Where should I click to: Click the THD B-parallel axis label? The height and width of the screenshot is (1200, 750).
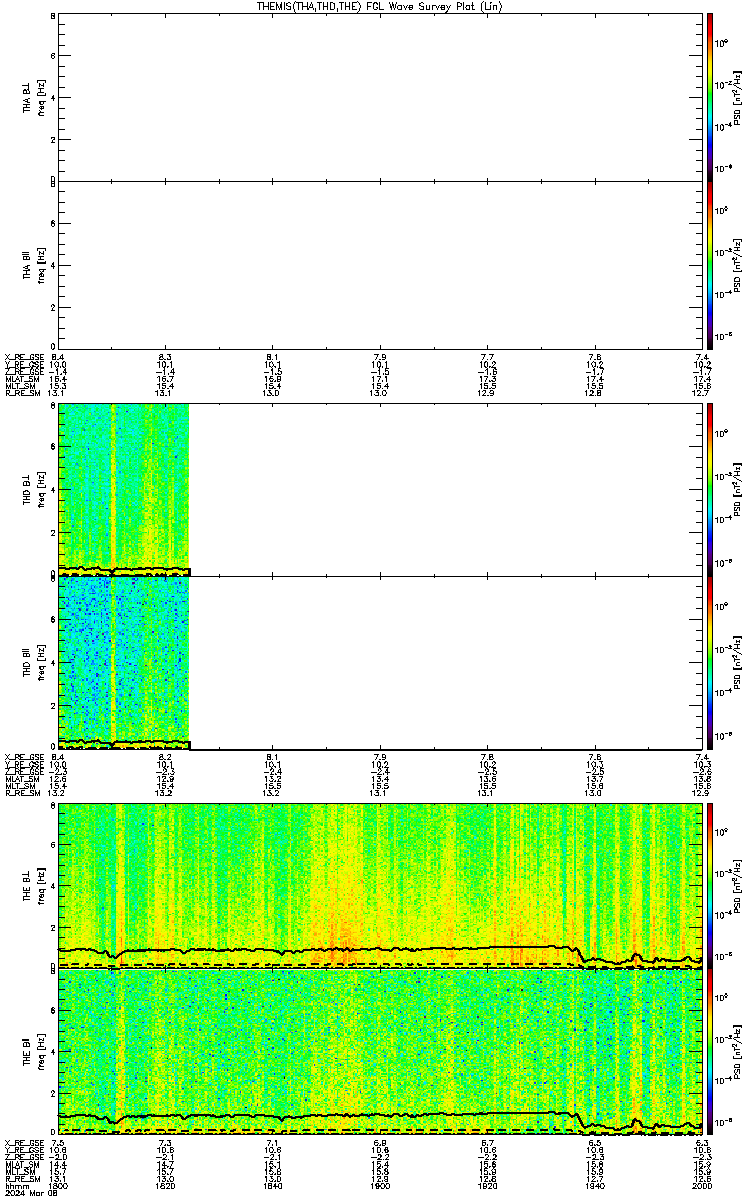[29, 662]
